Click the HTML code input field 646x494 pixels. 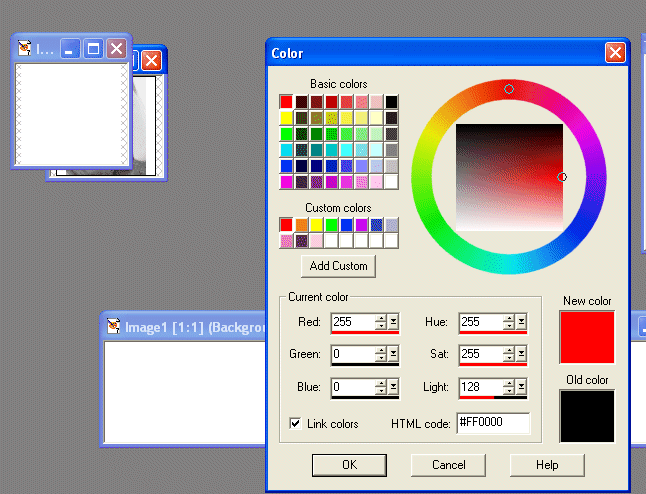tap(492, 423)
